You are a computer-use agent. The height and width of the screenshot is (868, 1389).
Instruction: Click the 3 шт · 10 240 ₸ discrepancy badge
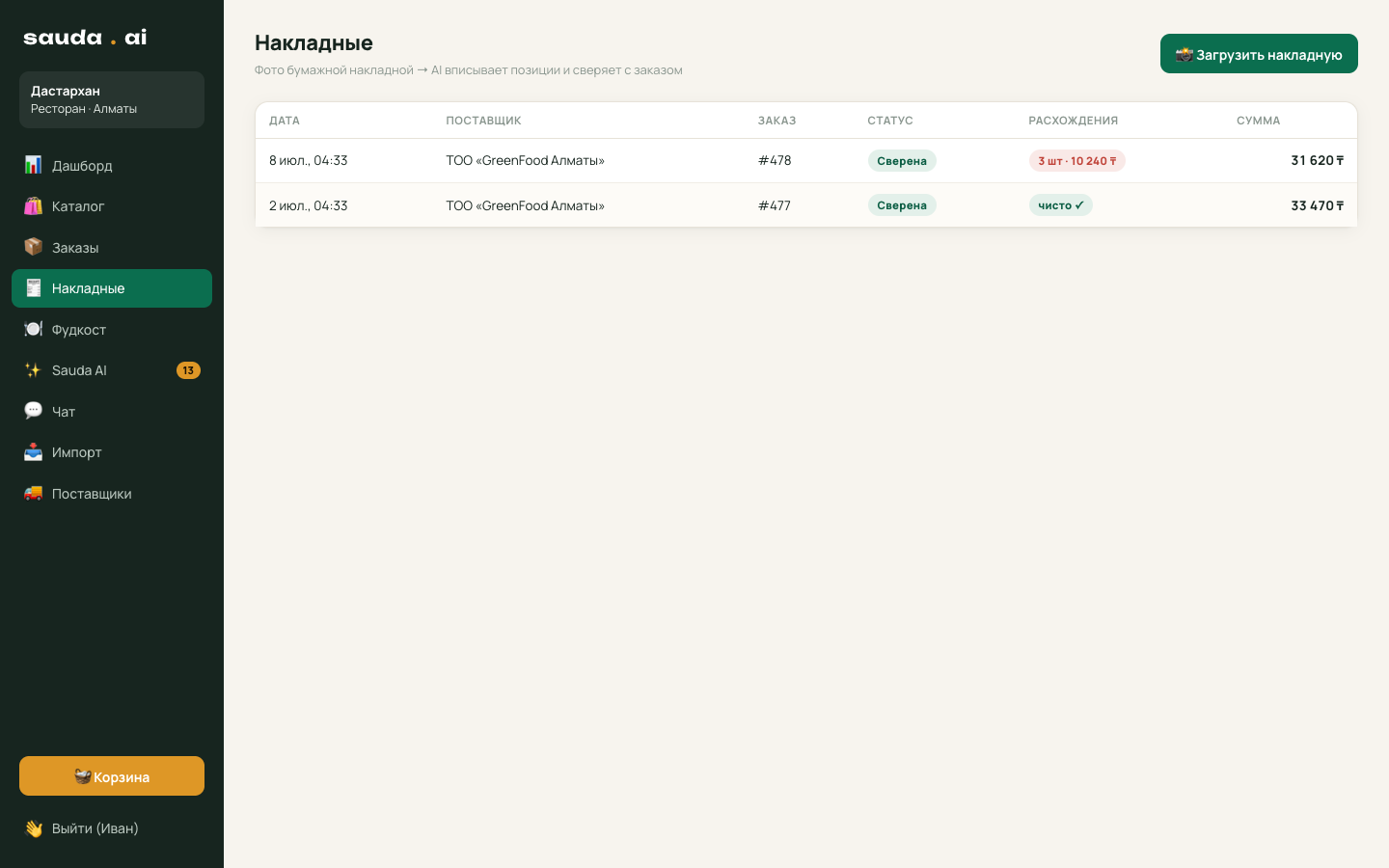point(1076,161)
